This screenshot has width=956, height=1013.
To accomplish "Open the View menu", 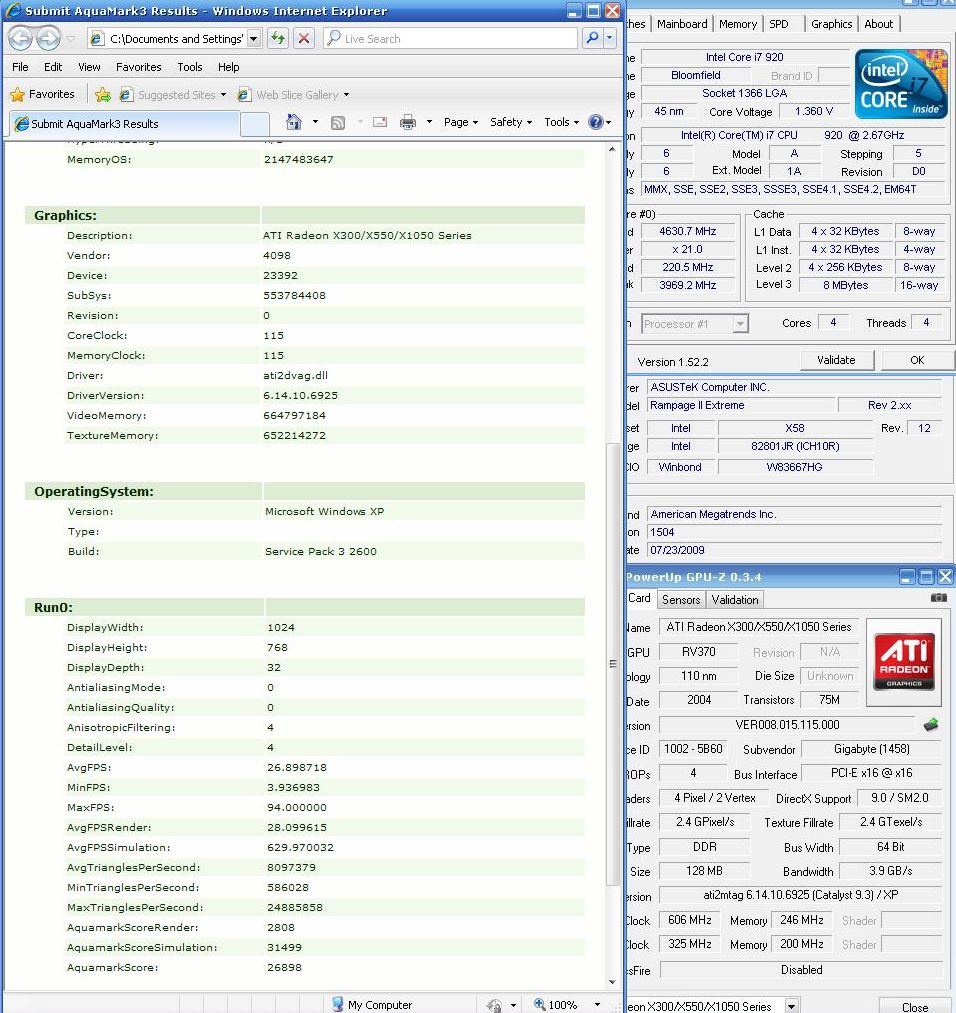I will pos(89,67).
